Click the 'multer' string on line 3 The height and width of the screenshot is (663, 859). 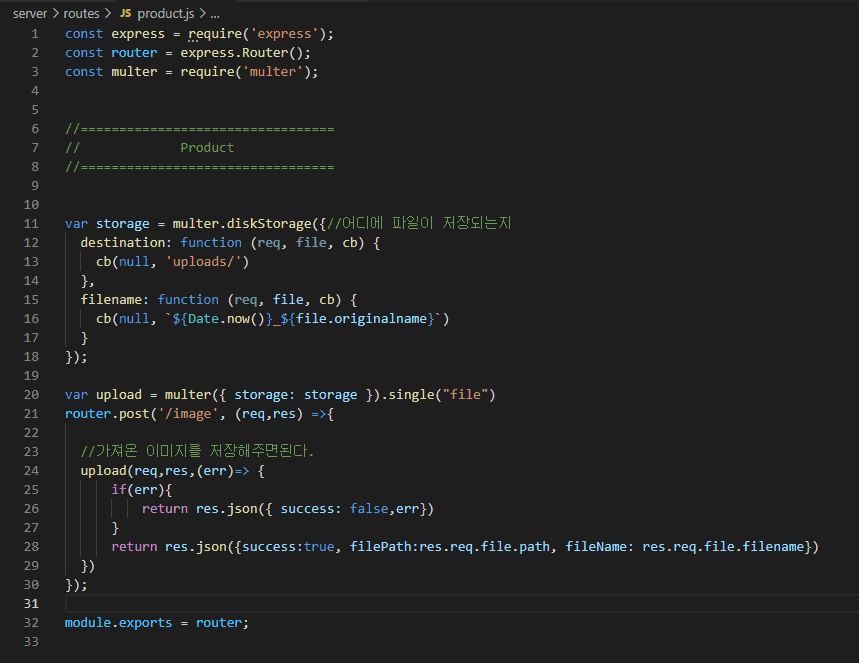click(x=273, y=72)
